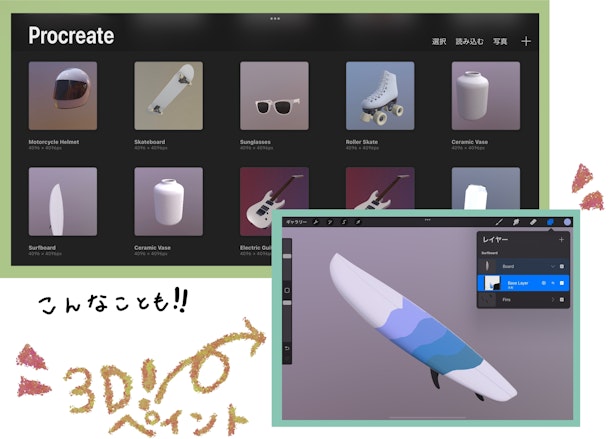Open the Roller Skate artwork thumbnail

click(380, 96)
